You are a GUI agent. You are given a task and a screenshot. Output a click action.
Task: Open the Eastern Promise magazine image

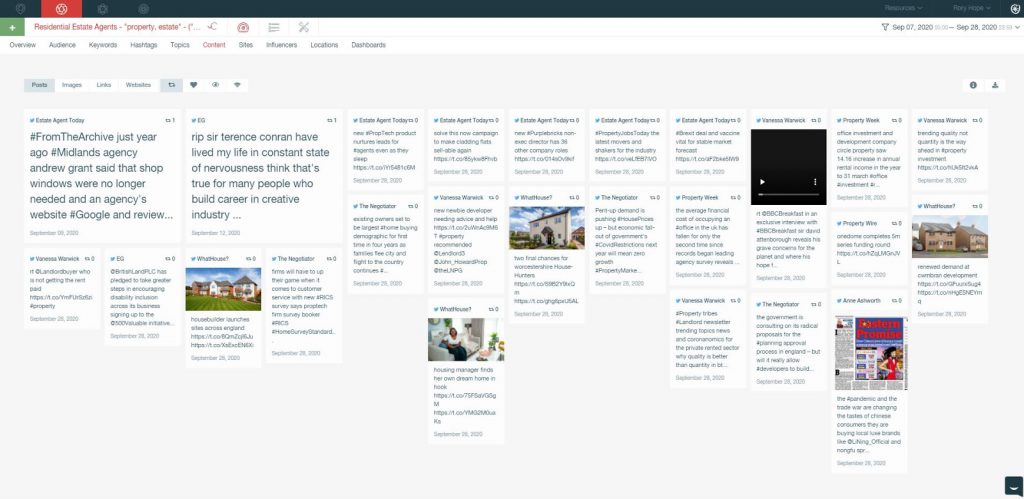click(867, 352)
